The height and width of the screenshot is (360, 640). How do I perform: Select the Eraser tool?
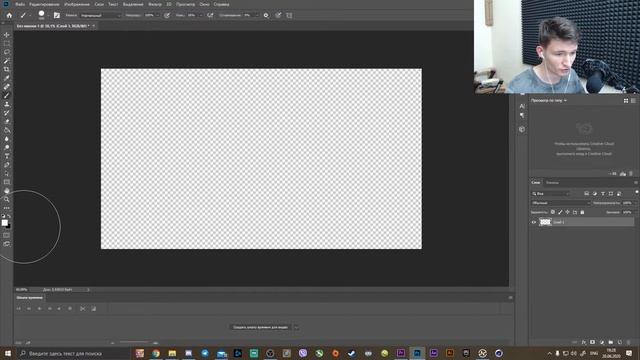click(7, 121)
